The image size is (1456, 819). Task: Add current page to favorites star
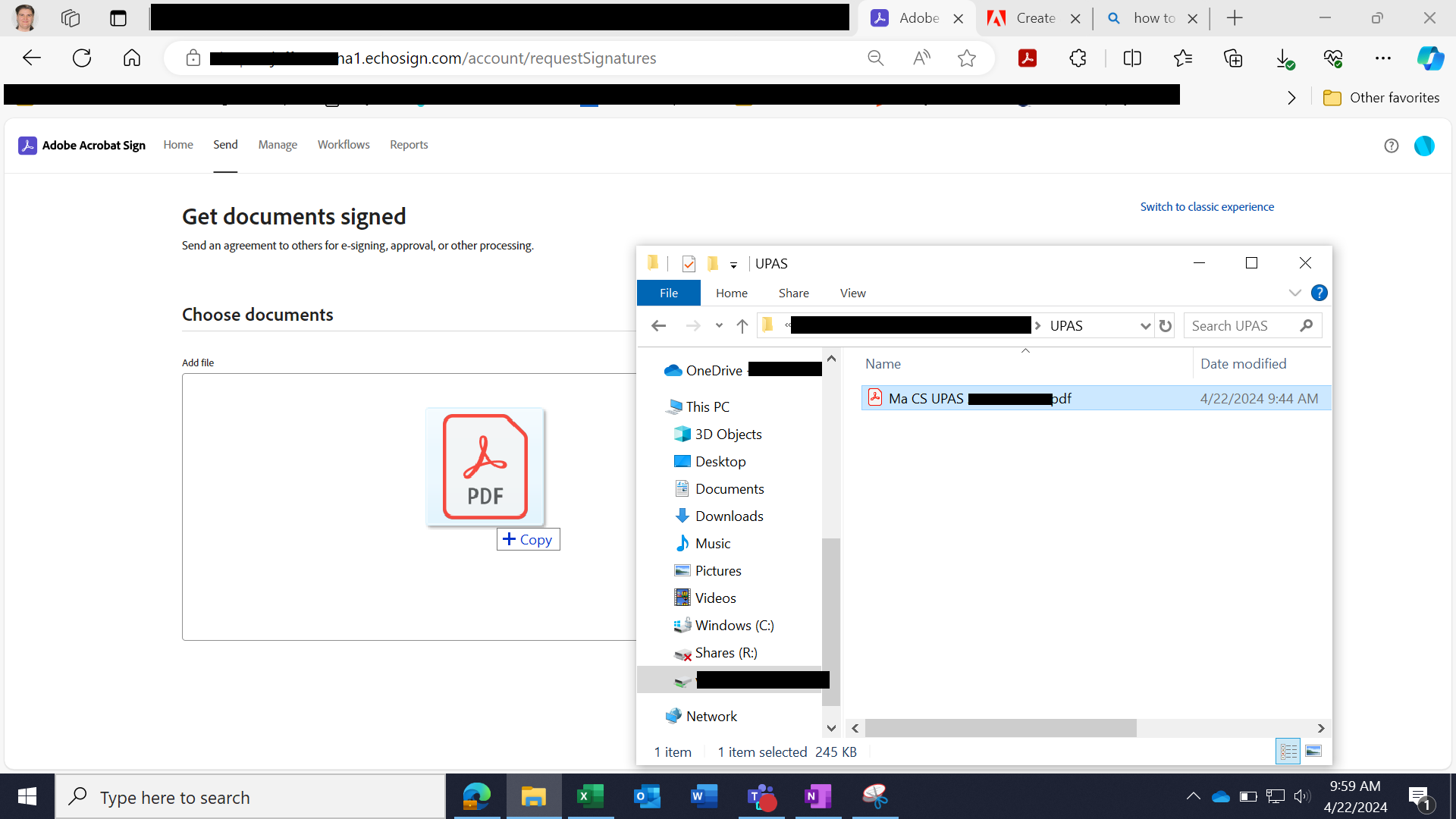pyautogui.click(x=967, y=58)
